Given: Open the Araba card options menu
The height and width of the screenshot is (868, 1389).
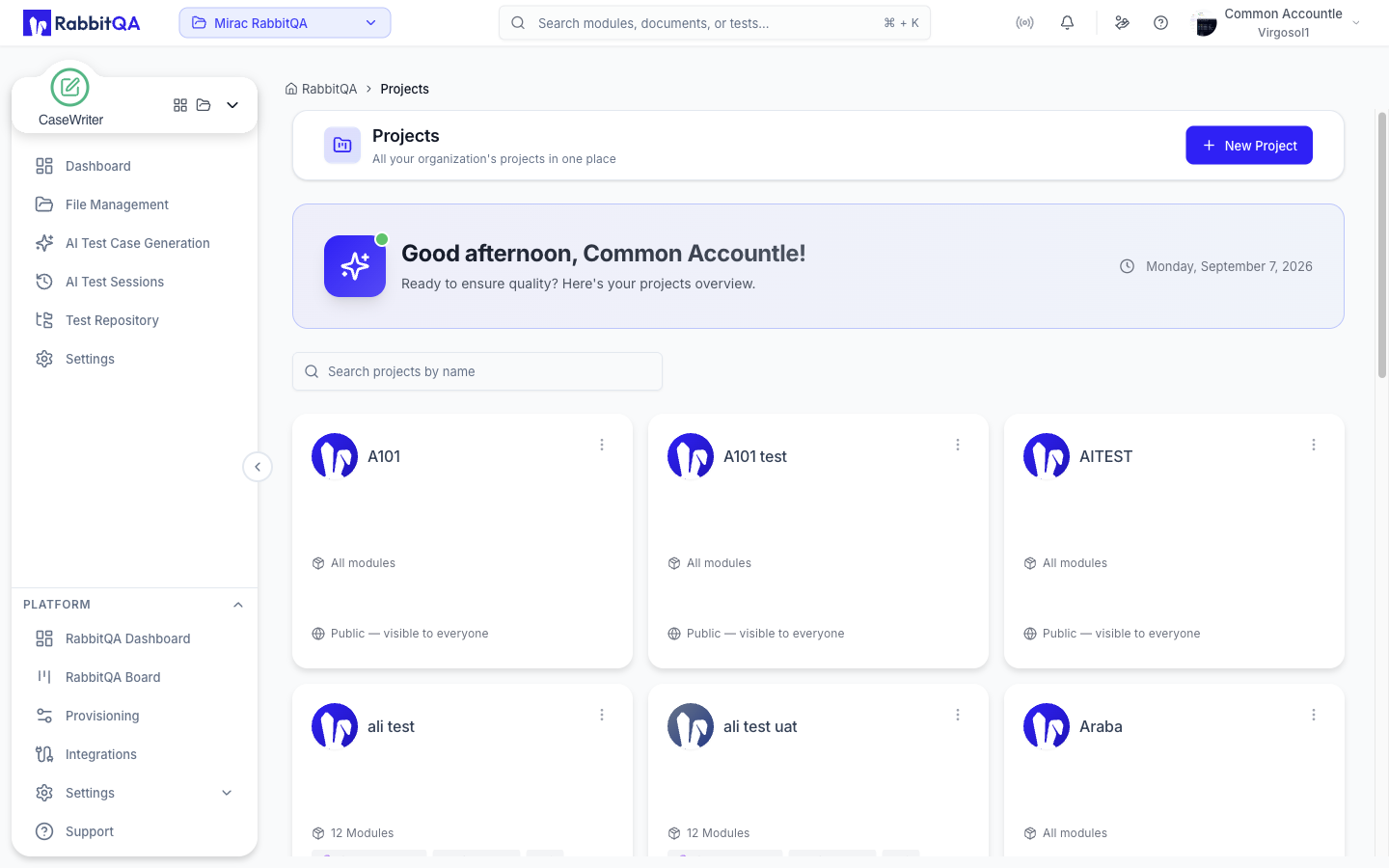Looking at the screenshot, I should (x=1314, y=715).
